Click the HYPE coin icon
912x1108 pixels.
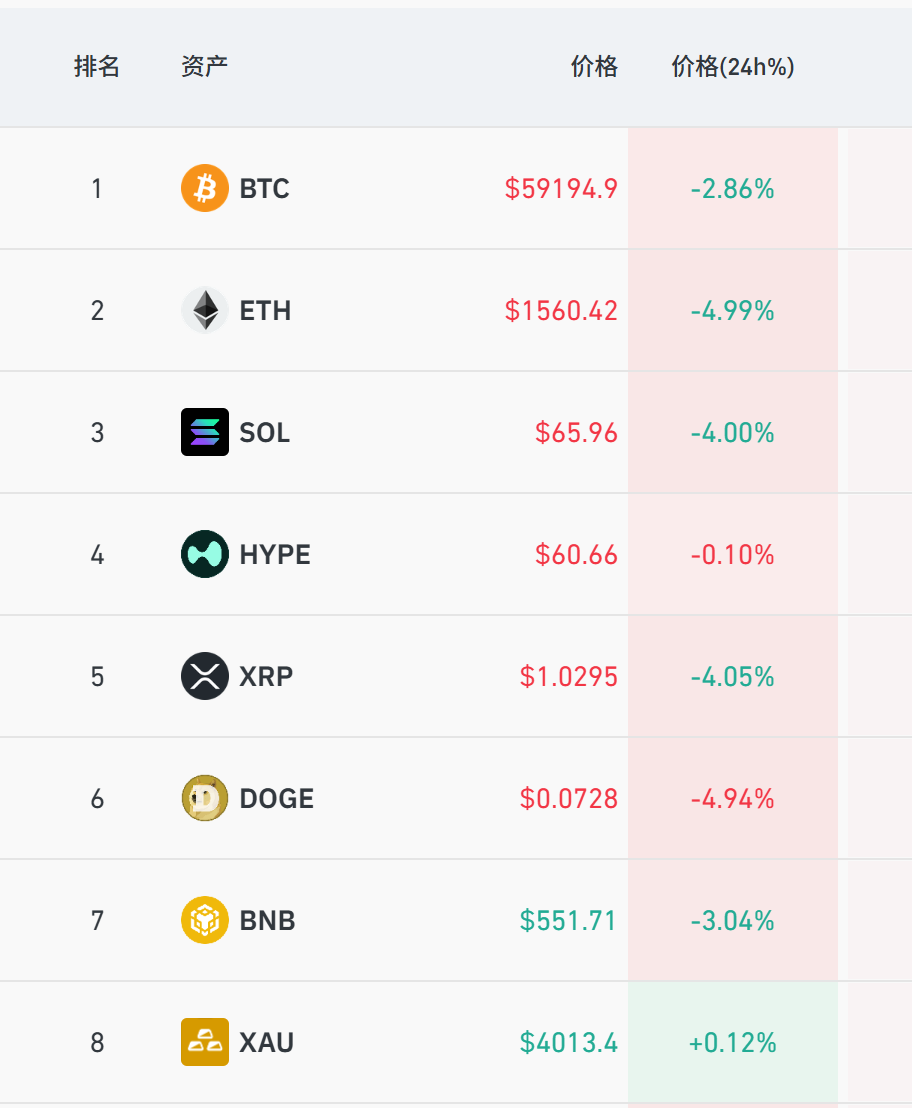(x=205, y=554)
